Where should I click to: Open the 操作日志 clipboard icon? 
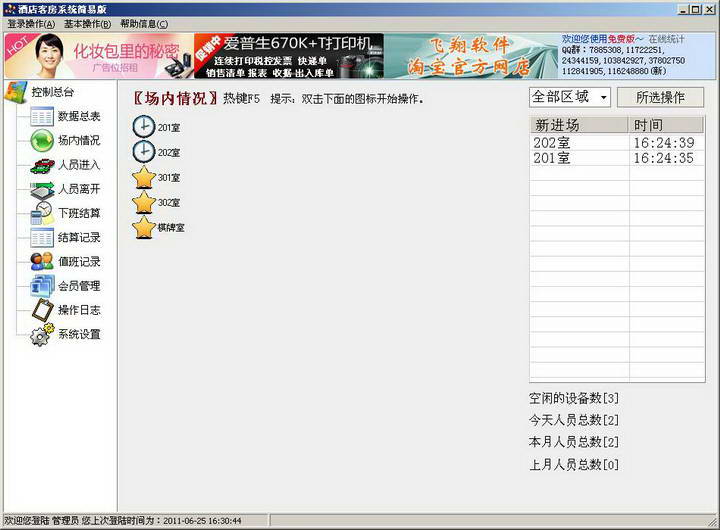click(x=43, y=310)
